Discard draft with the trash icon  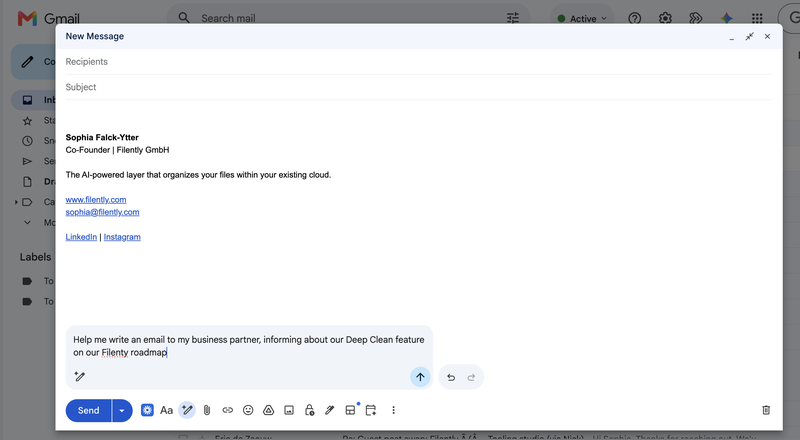[x=766, y=410]
